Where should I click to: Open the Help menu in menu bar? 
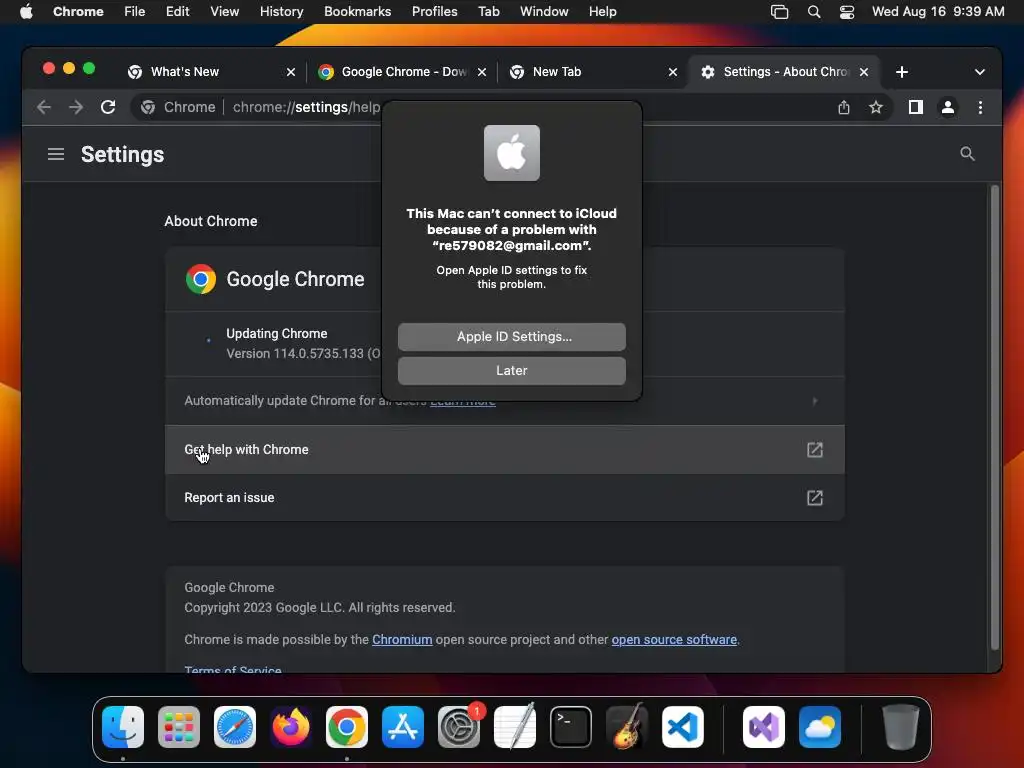[602, 12]
